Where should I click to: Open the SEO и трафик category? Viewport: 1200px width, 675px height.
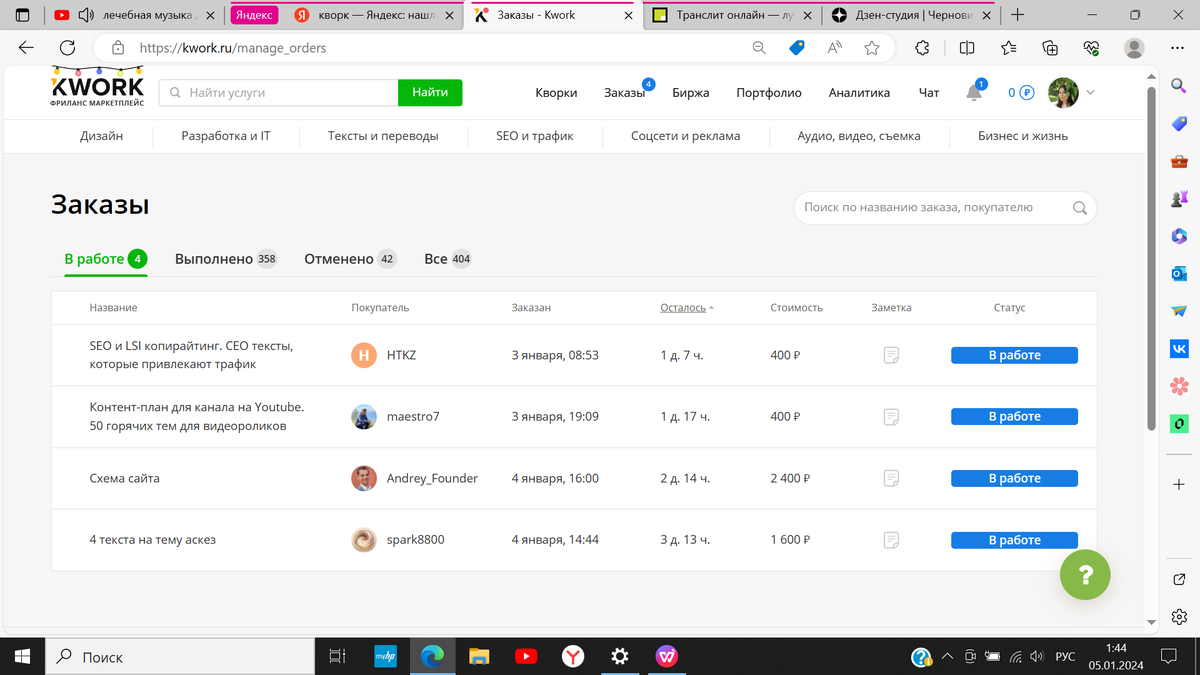point(535,136)
